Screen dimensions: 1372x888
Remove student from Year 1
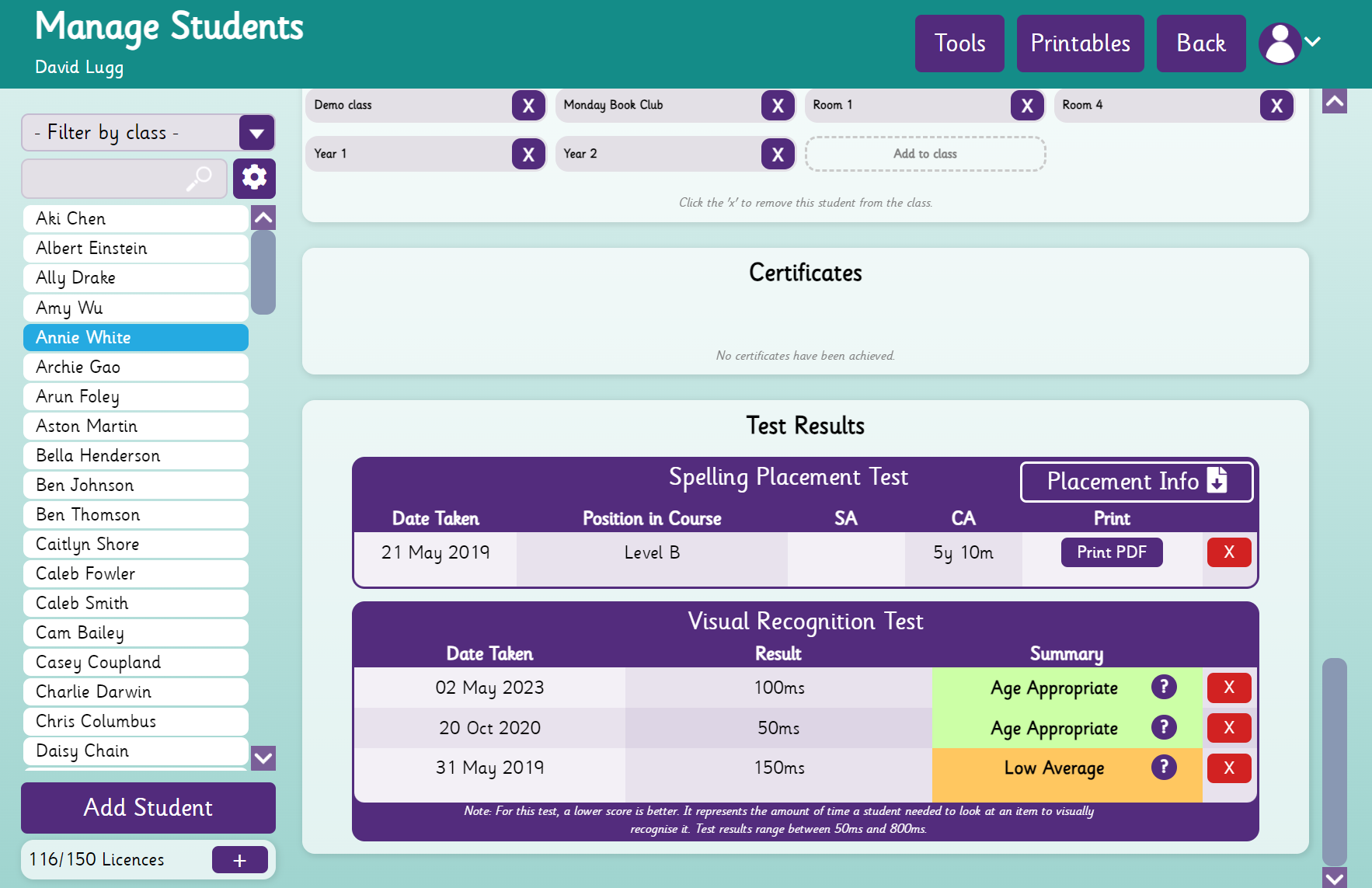coord(528,155)
